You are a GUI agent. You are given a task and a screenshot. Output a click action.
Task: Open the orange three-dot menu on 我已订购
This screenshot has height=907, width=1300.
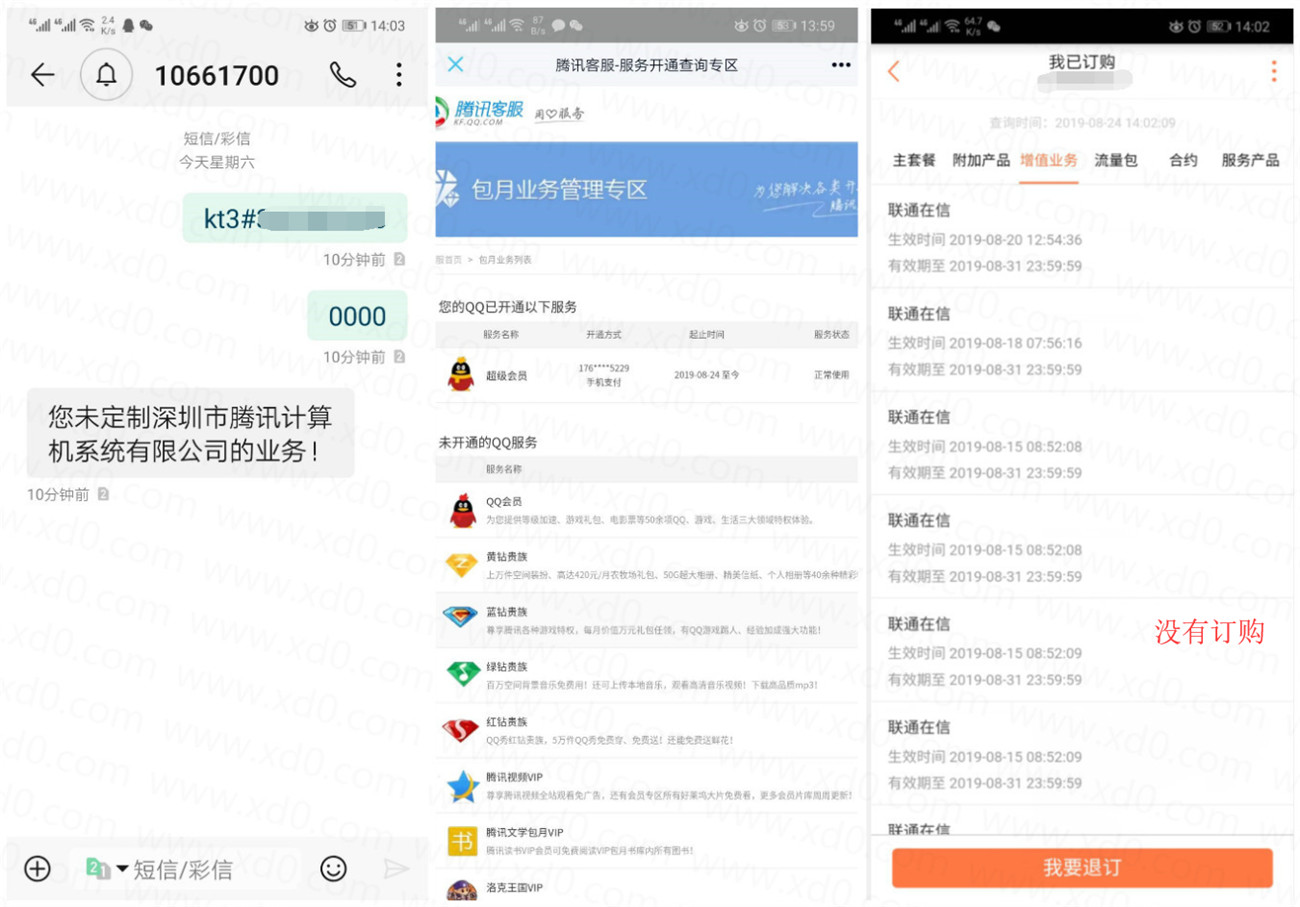(1273, 71)
